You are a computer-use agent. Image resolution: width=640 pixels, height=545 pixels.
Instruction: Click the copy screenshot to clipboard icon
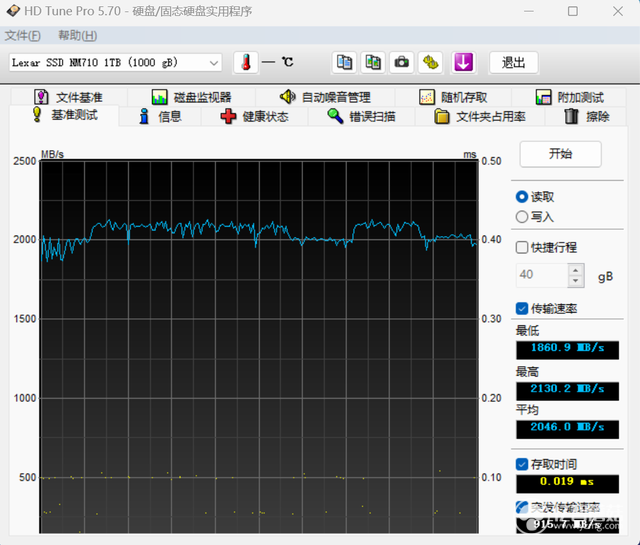point(373,62)
